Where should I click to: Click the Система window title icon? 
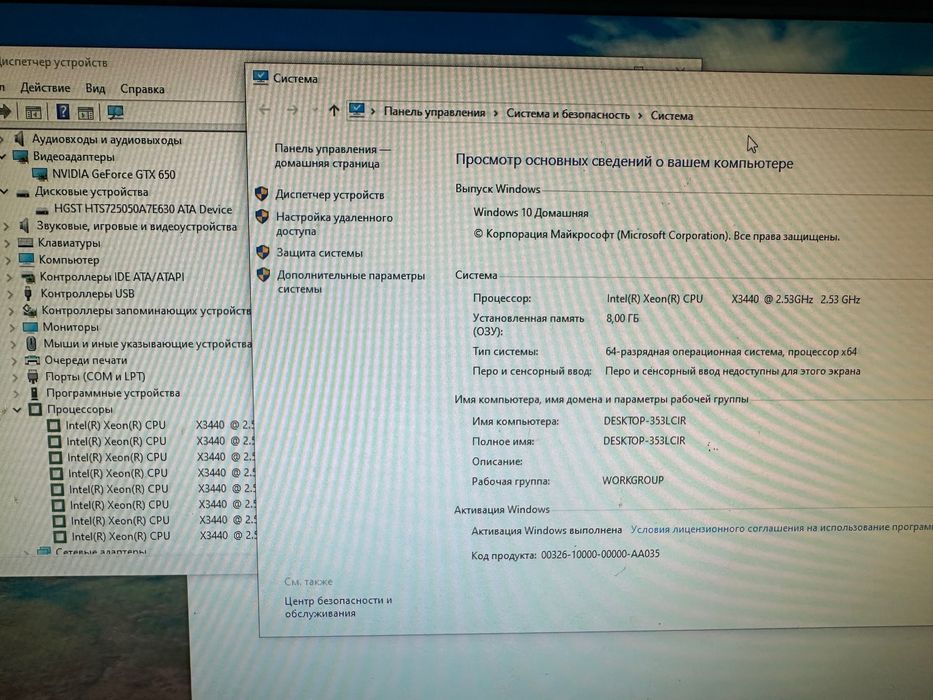[x=261, y=77]
